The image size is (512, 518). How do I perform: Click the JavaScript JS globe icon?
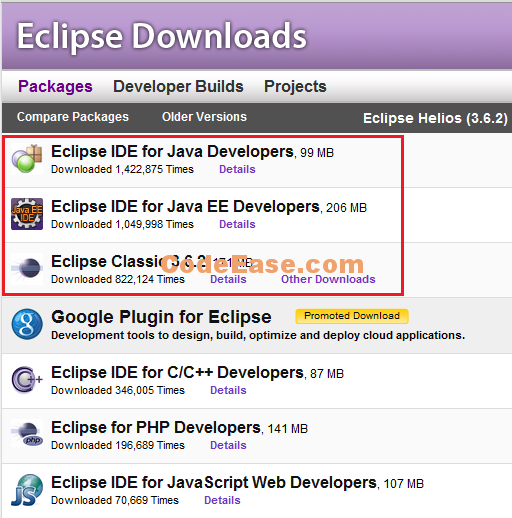pyautogui.click(x=27, y=490)
